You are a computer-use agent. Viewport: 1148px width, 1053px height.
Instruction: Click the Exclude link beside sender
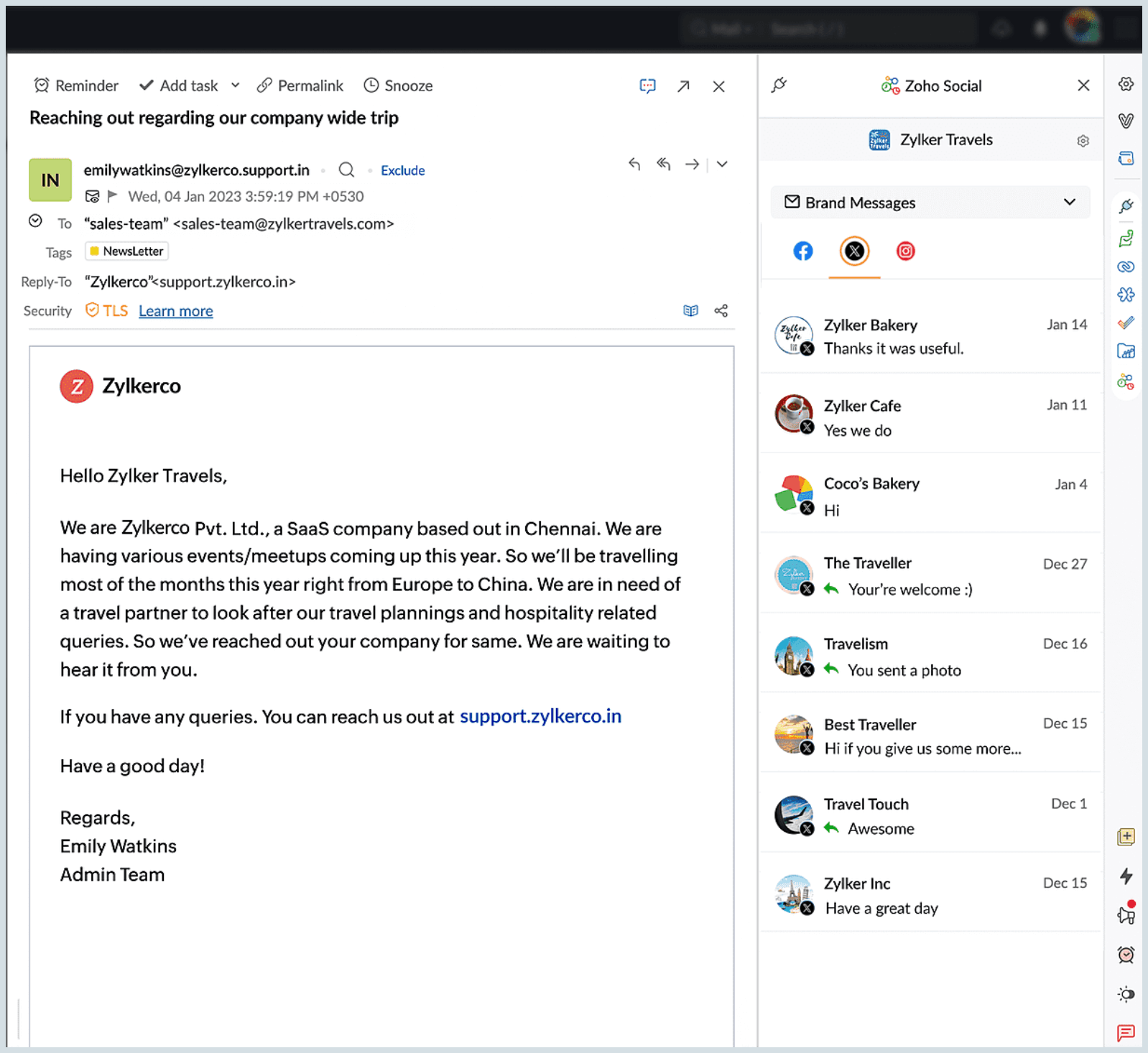click(402, 170)
